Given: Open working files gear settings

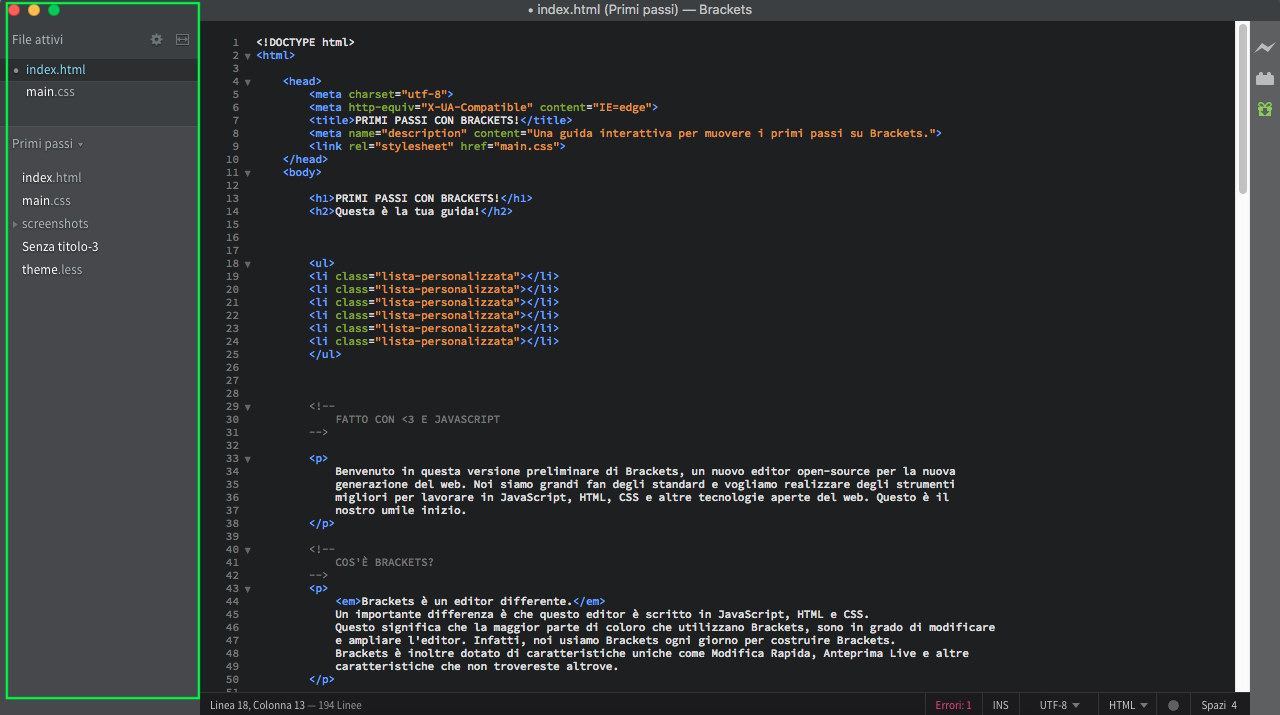Looking at the screenshot, I should (156, 40).
